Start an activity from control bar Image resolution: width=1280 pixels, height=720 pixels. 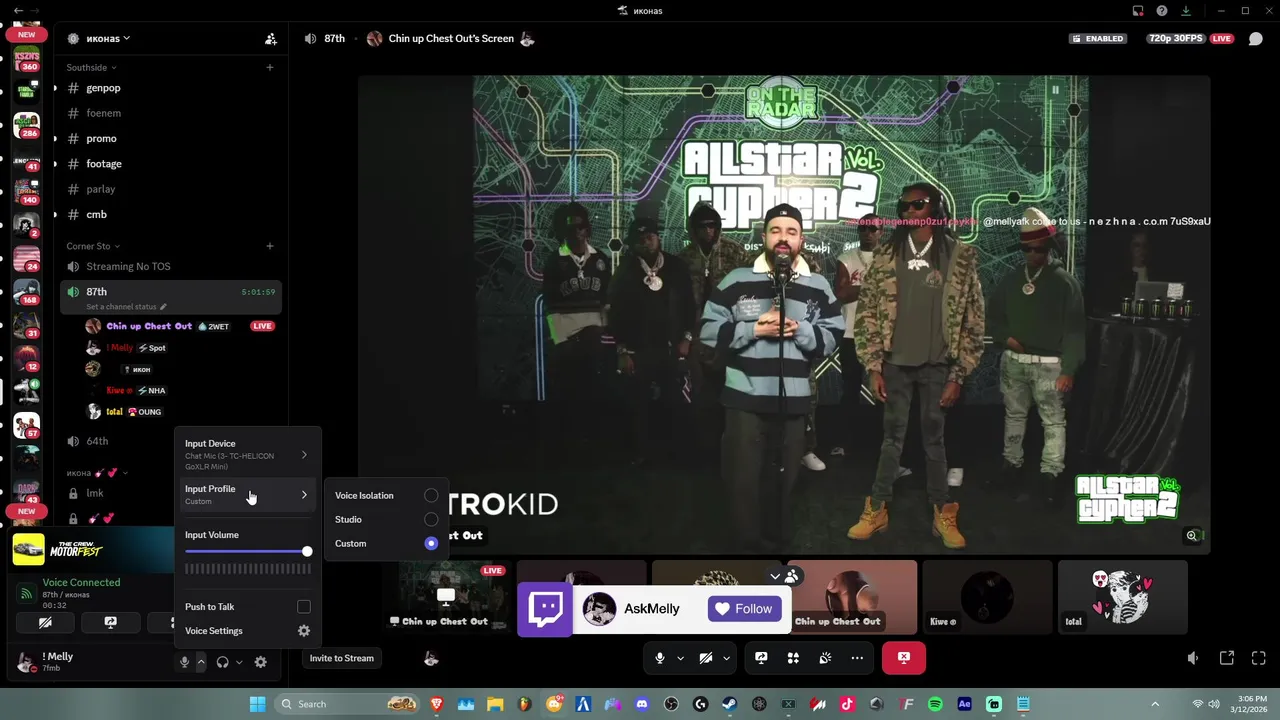click(793, 658)
